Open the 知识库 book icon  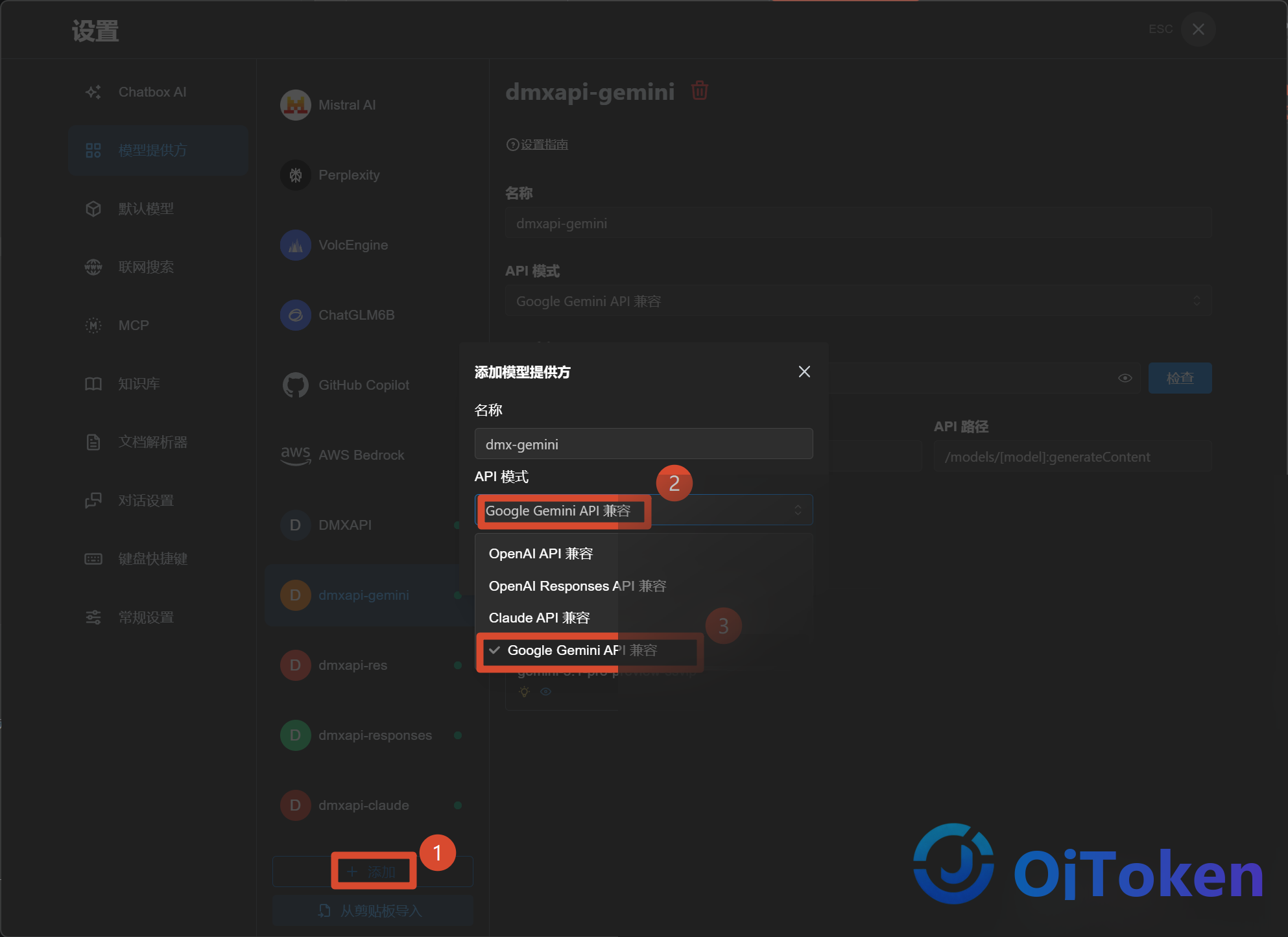coord(93,384)
